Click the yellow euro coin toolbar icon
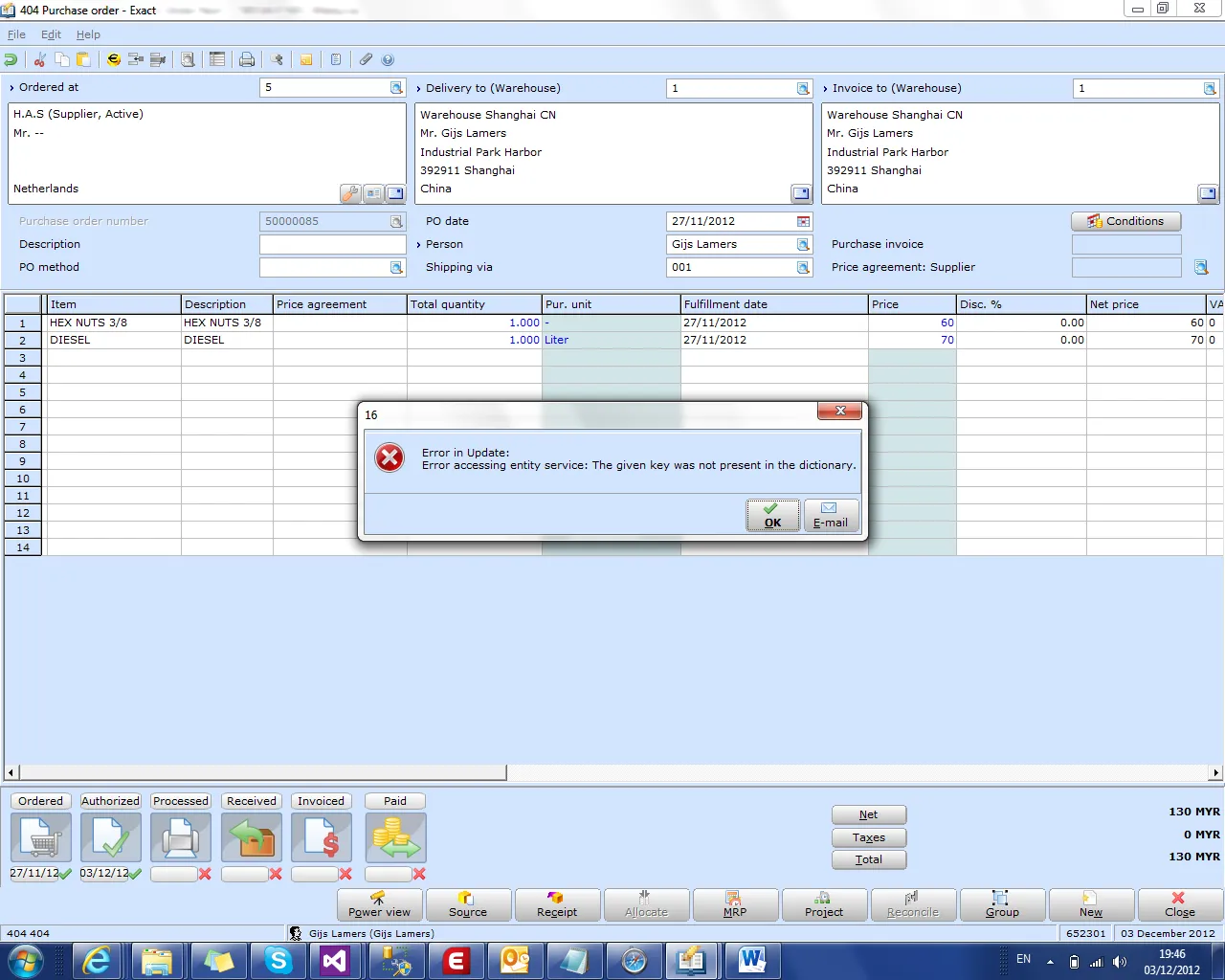 pos(114,59)
